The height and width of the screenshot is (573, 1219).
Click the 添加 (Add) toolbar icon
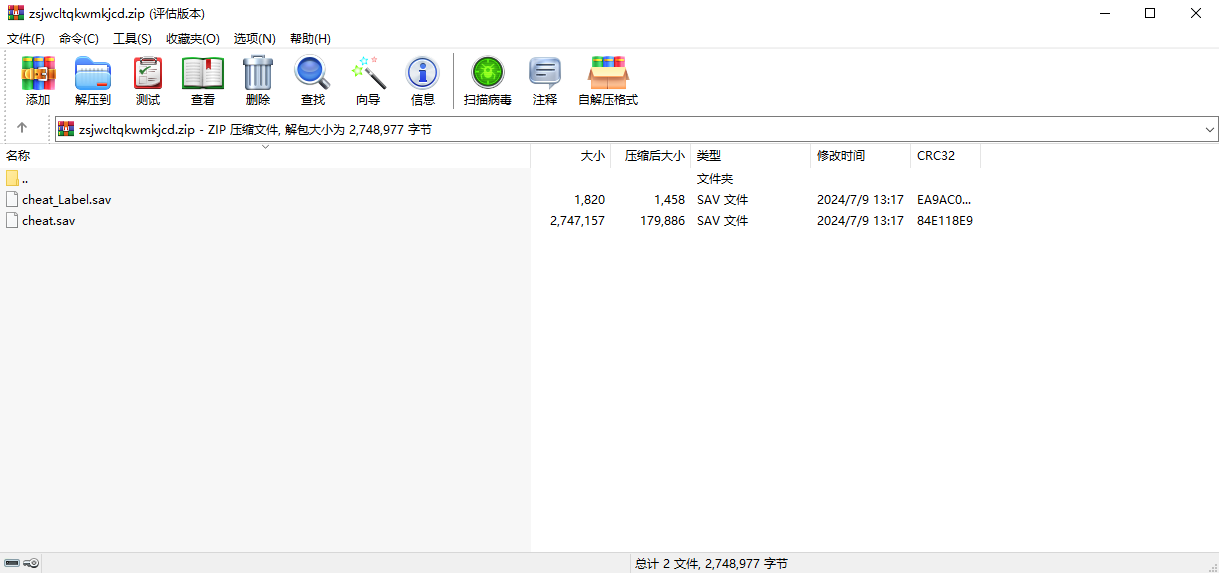pyautogui.click(x=38, y=74)
